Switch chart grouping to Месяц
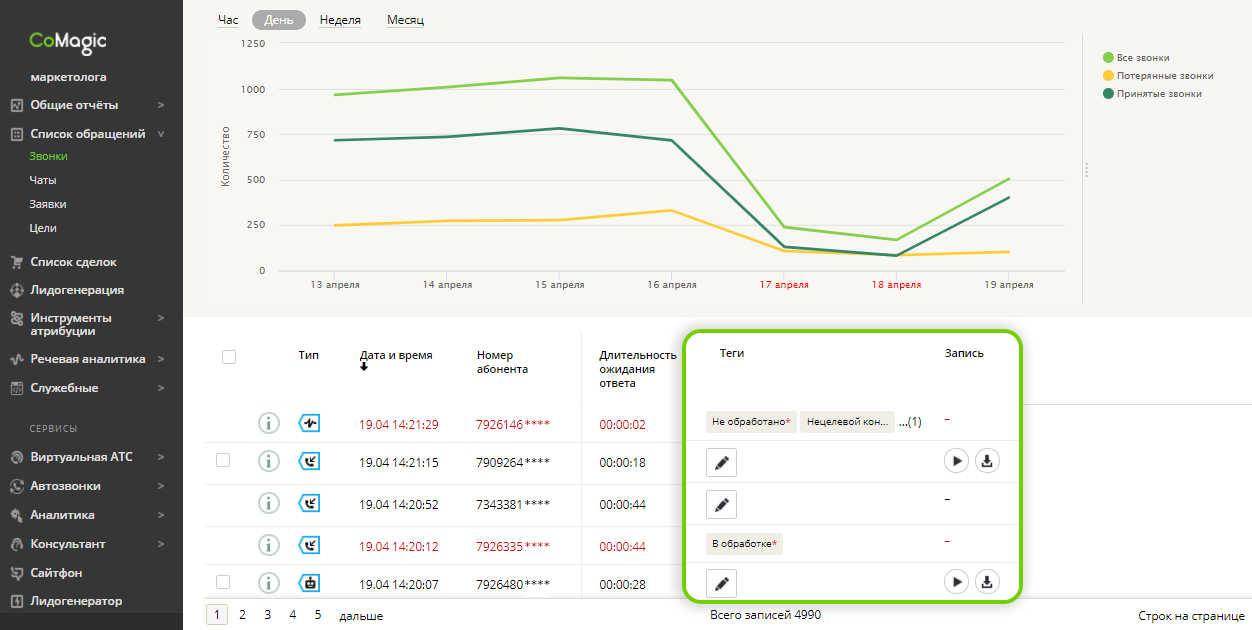 pyautogui.click(x=405, y=20)
